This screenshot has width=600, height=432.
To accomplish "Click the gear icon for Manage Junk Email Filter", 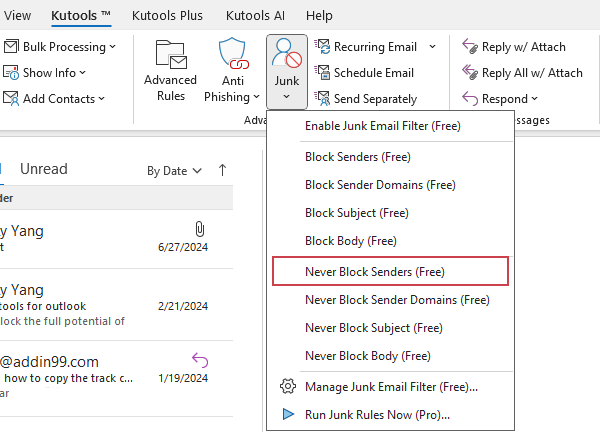I will pyautogui.click(x=288, y=386).
